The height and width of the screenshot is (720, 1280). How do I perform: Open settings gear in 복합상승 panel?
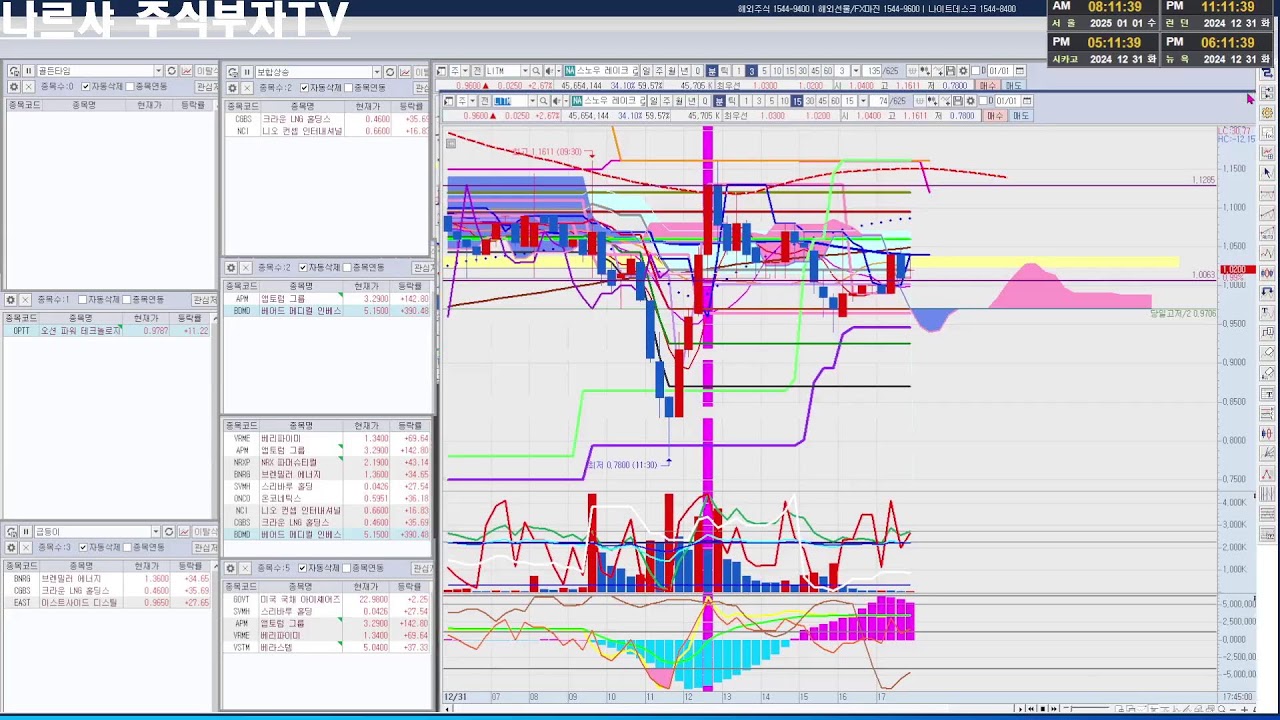232,88
